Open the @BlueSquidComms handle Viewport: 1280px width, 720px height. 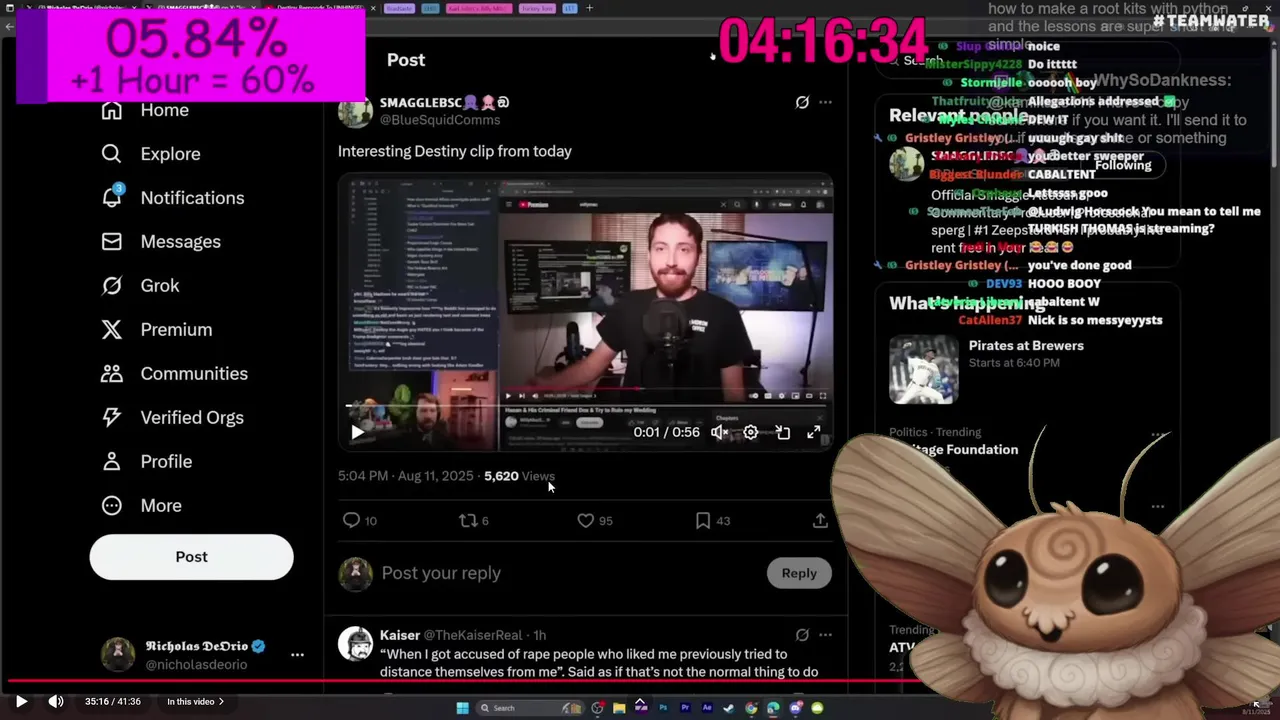[x=440, y=120]
